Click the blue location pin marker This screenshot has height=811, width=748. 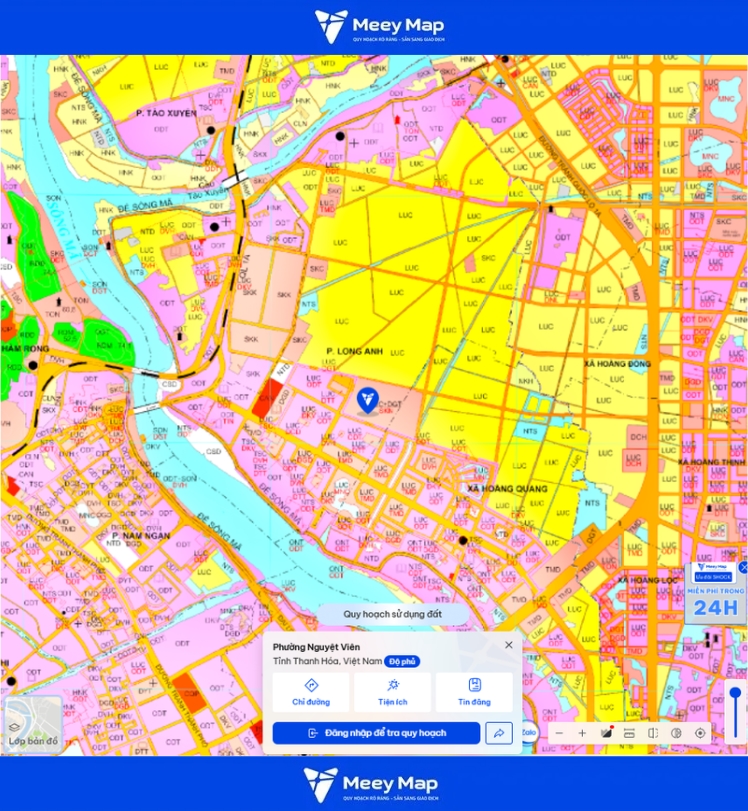367,400
